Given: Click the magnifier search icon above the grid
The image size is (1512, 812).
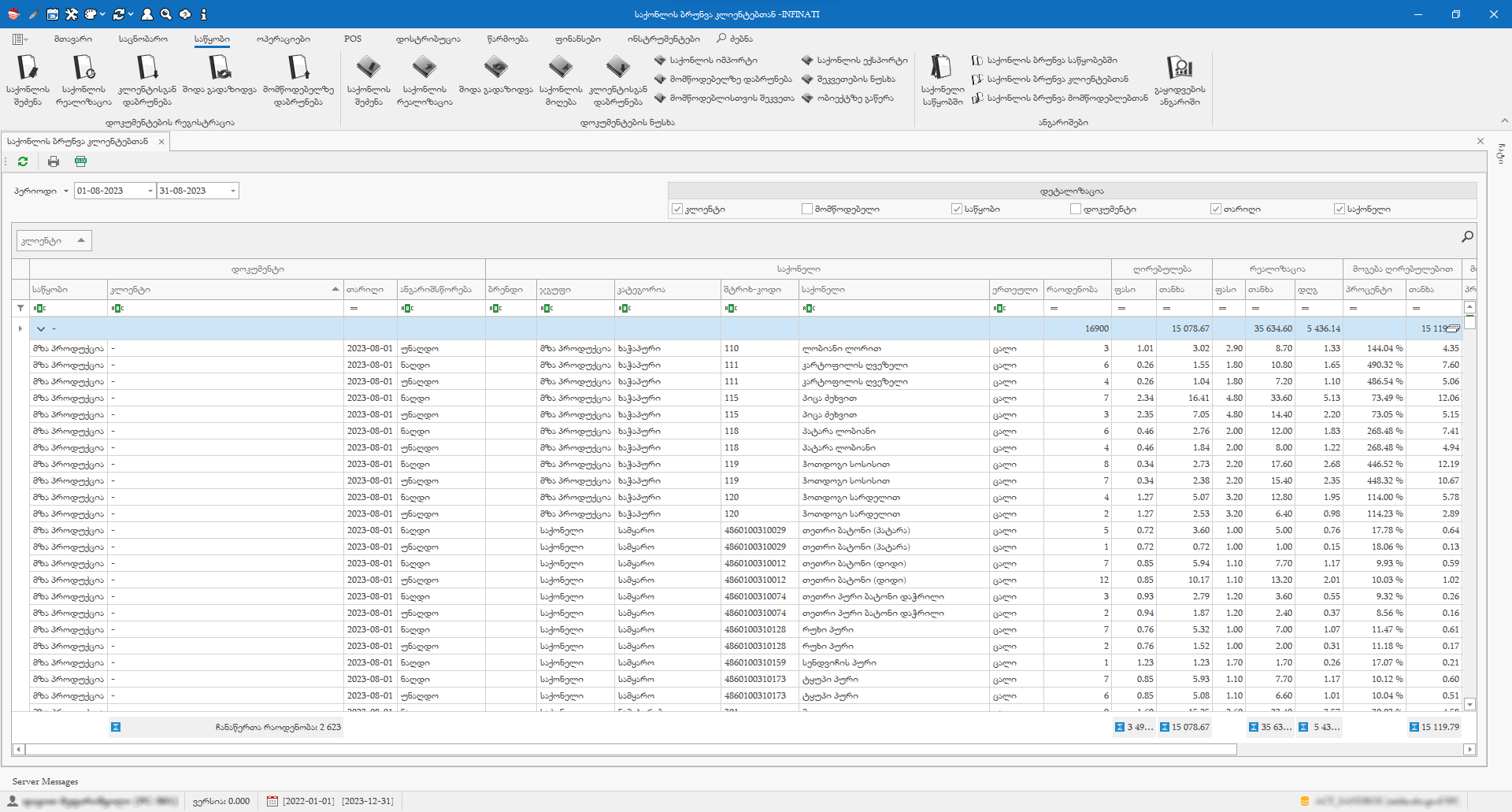Looking at the screenshot, I should (1467, 236).
